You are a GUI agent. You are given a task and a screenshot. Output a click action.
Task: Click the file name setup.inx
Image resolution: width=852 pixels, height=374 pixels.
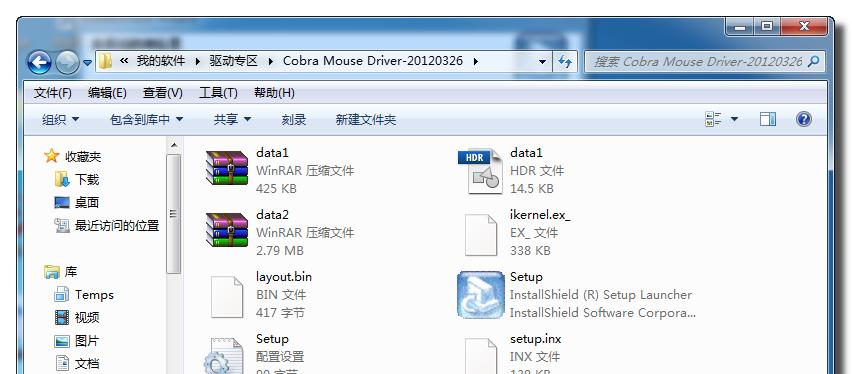coord(536,339)
